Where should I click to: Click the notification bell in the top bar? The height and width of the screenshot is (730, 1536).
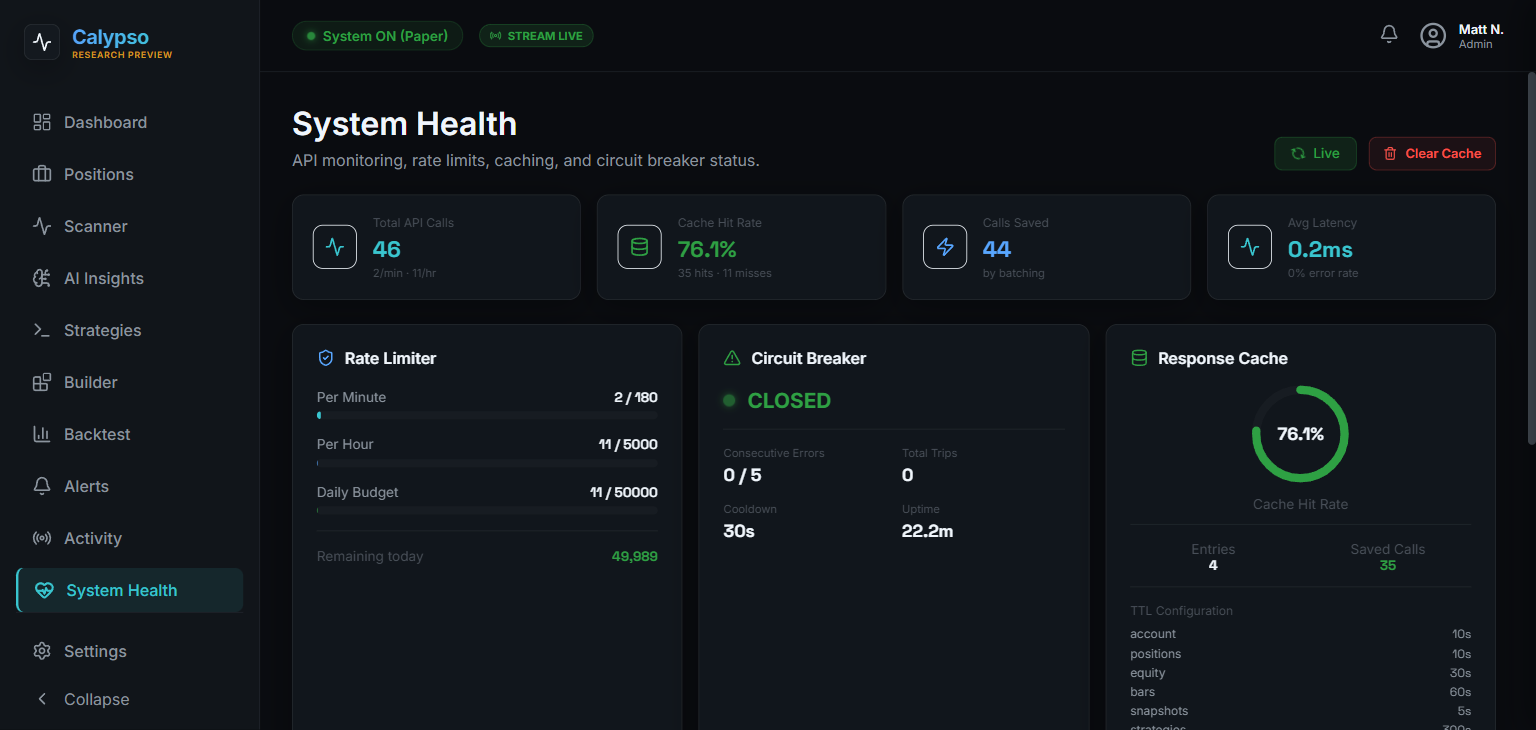1388,33
